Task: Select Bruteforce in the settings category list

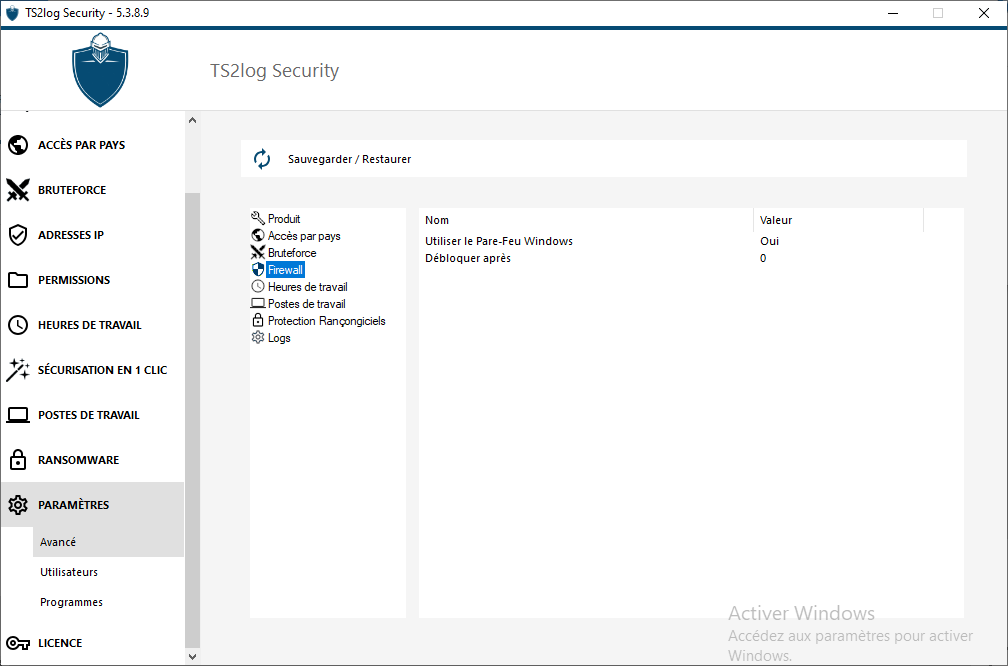Action: (292, 253)
